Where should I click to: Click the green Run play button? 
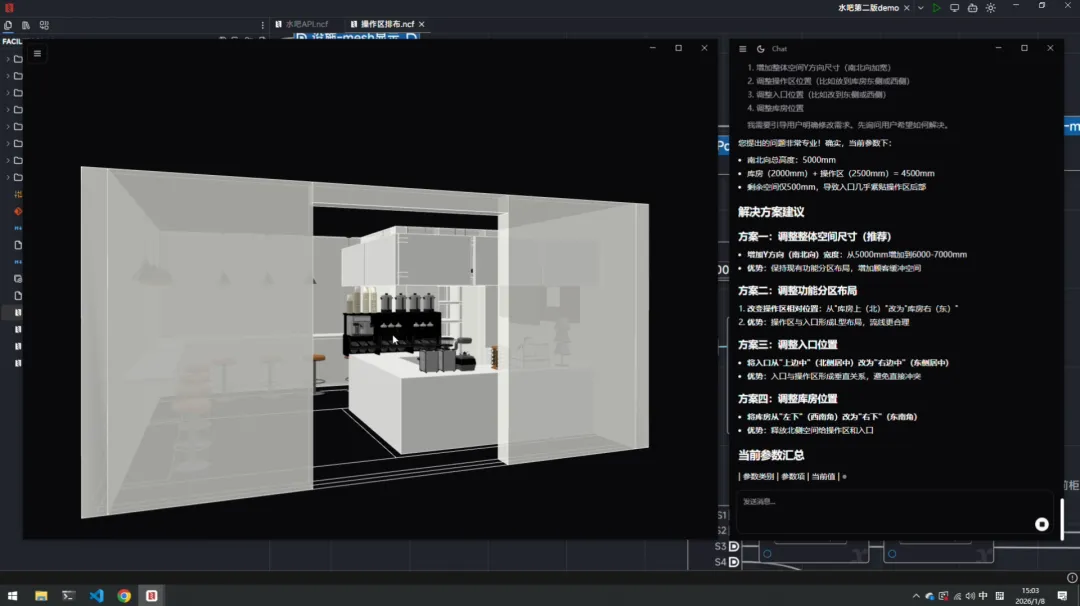[x=936, y=8]
